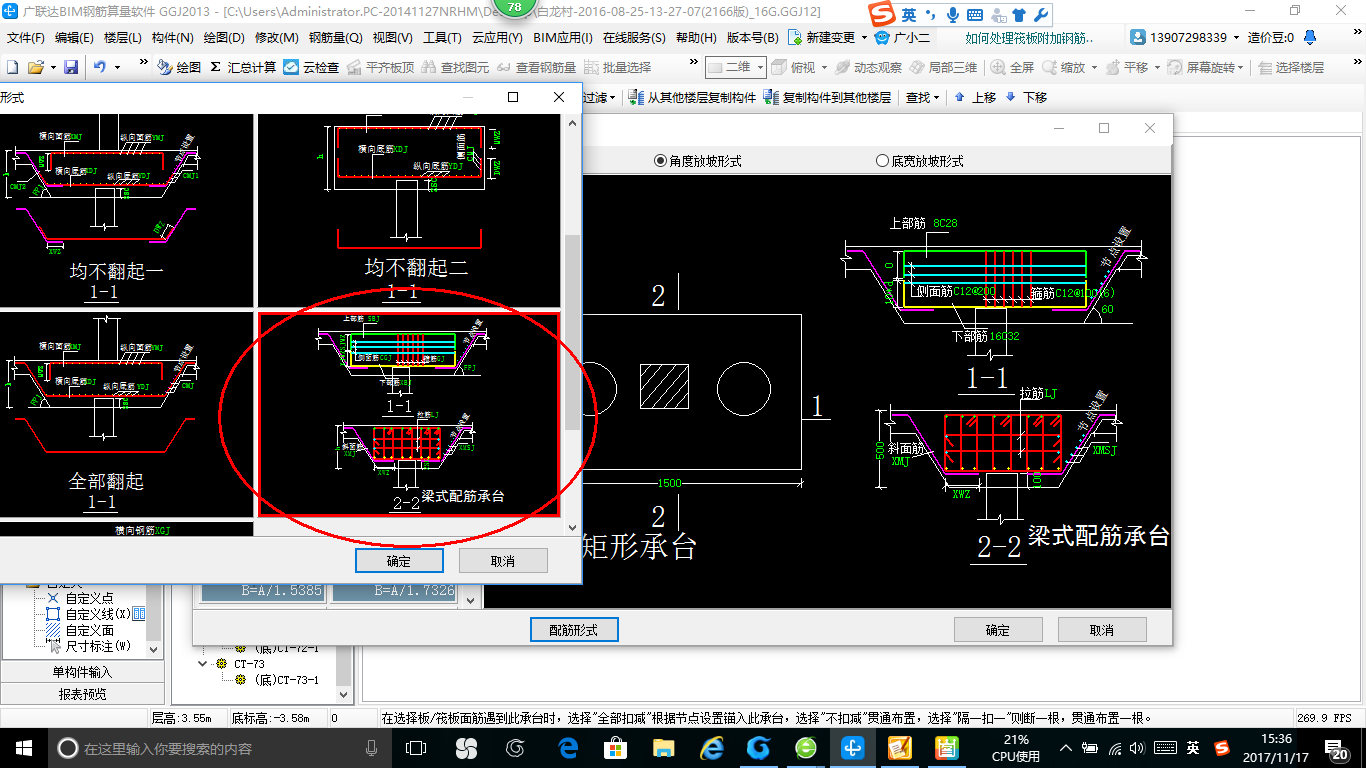Click 动态观察 dynamic observe tool
The height and width of the screenshot is (768, 1366).
[868, 67]
